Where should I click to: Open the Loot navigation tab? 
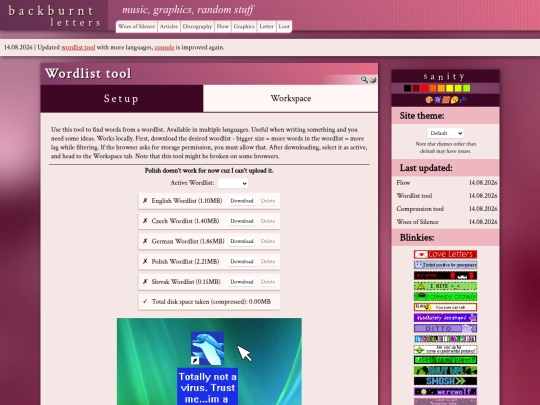coord(284,27)
